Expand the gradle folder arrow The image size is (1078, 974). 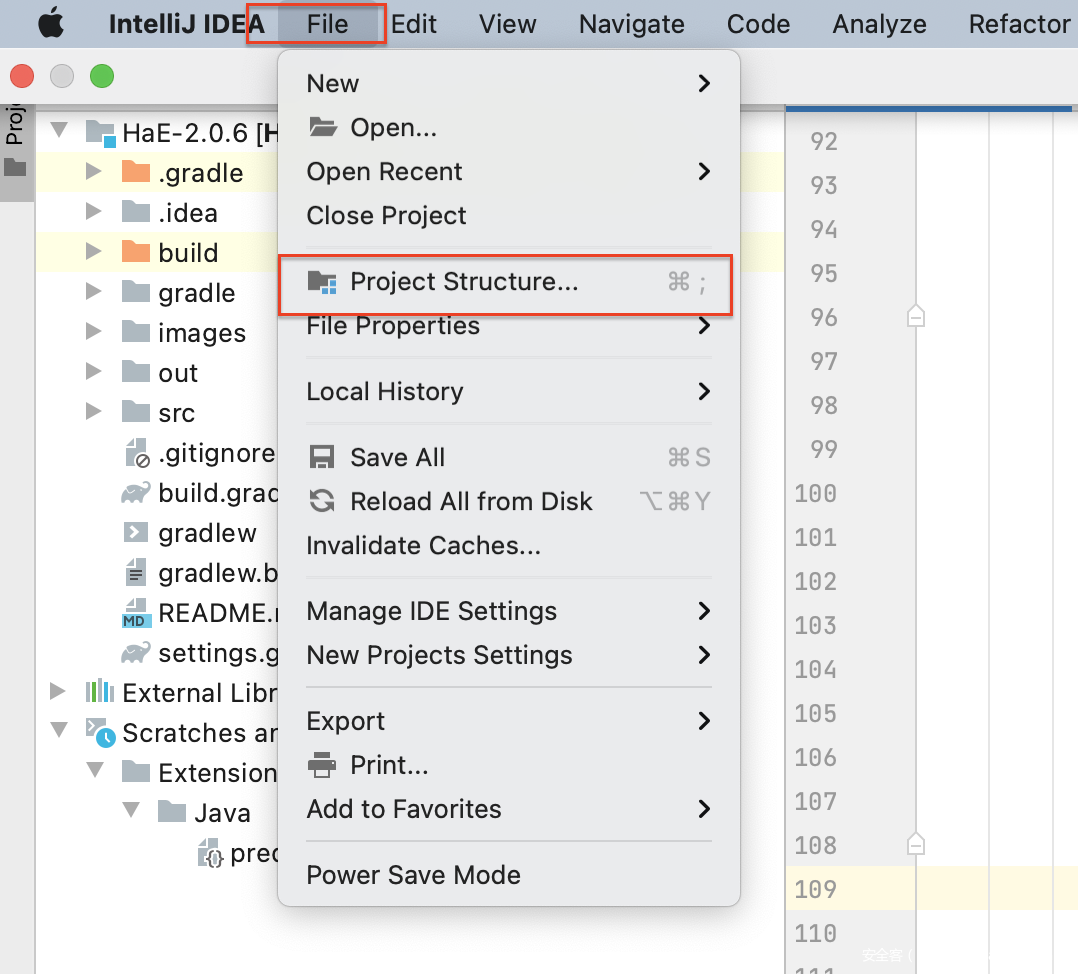(x=93, y=291)
